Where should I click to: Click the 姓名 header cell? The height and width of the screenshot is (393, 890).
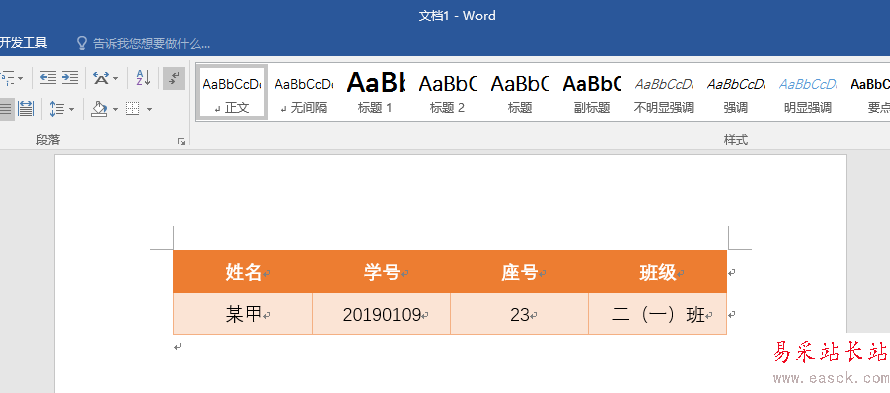[243, 272]
